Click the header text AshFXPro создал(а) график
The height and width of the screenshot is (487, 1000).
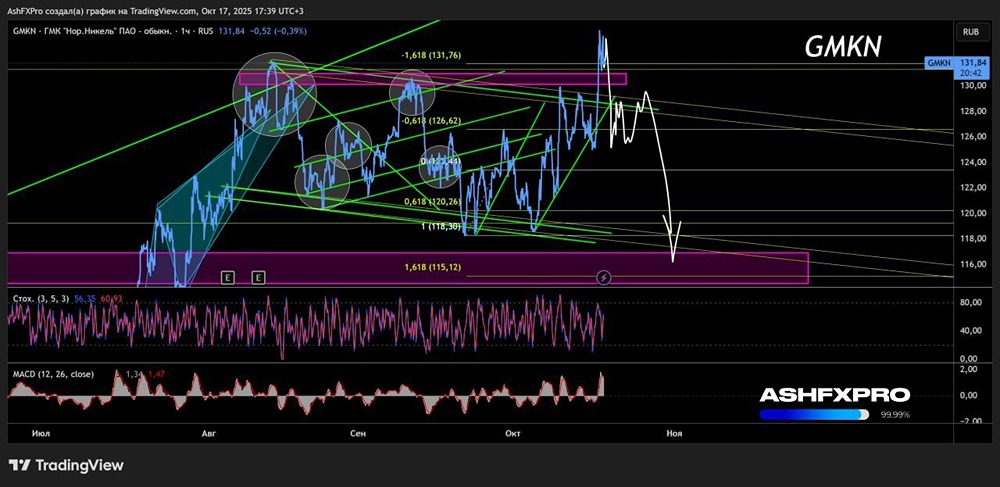point(61,11)
